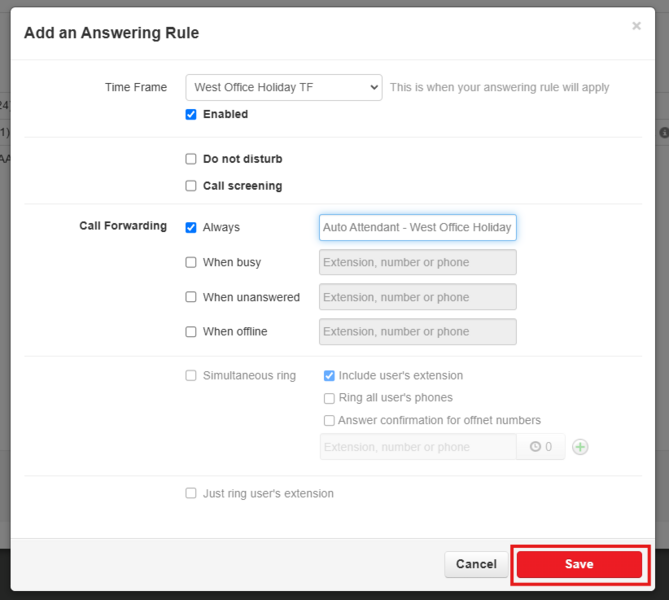Click the clock ring delay field

point(541,447)
